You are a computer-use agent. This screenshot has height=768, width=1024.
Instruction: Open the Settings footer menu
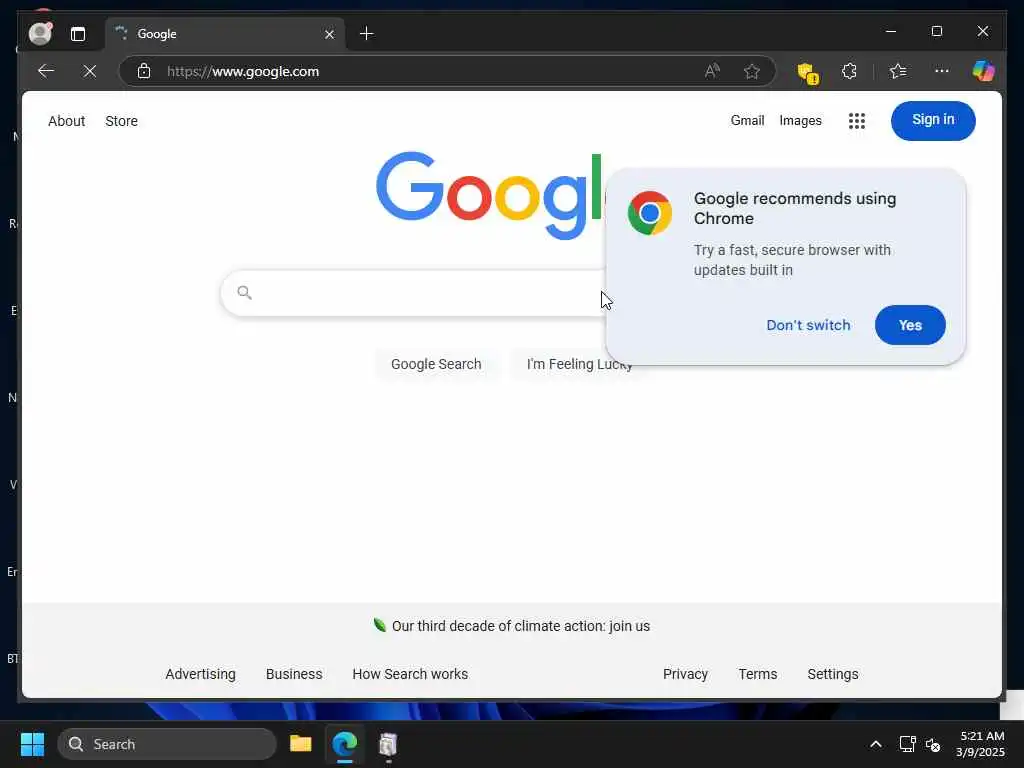[x=833, y=674]
